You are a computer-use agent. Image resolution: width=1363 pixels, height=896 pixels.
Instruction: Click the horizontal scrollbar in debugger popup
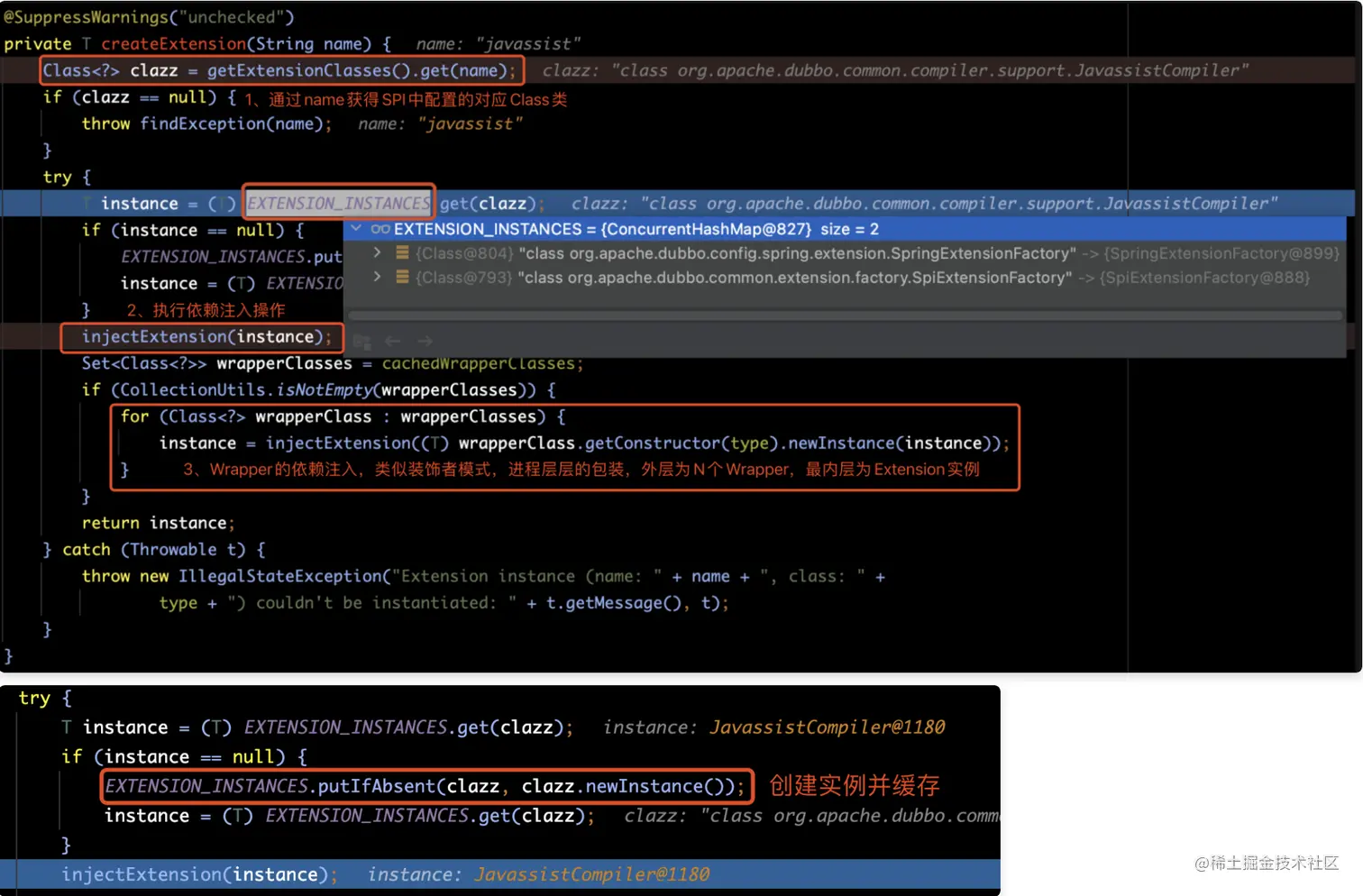pos(846,315)
